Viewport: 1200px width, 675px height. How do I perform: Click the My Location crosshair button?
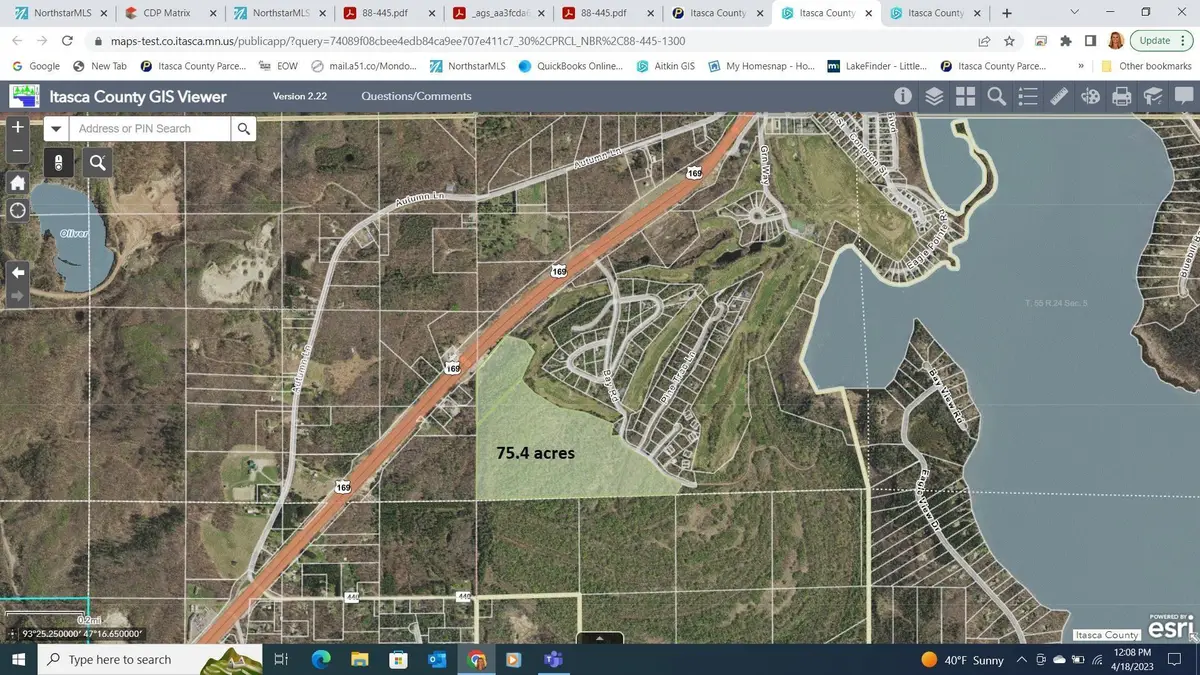click(x=17, y=210)
